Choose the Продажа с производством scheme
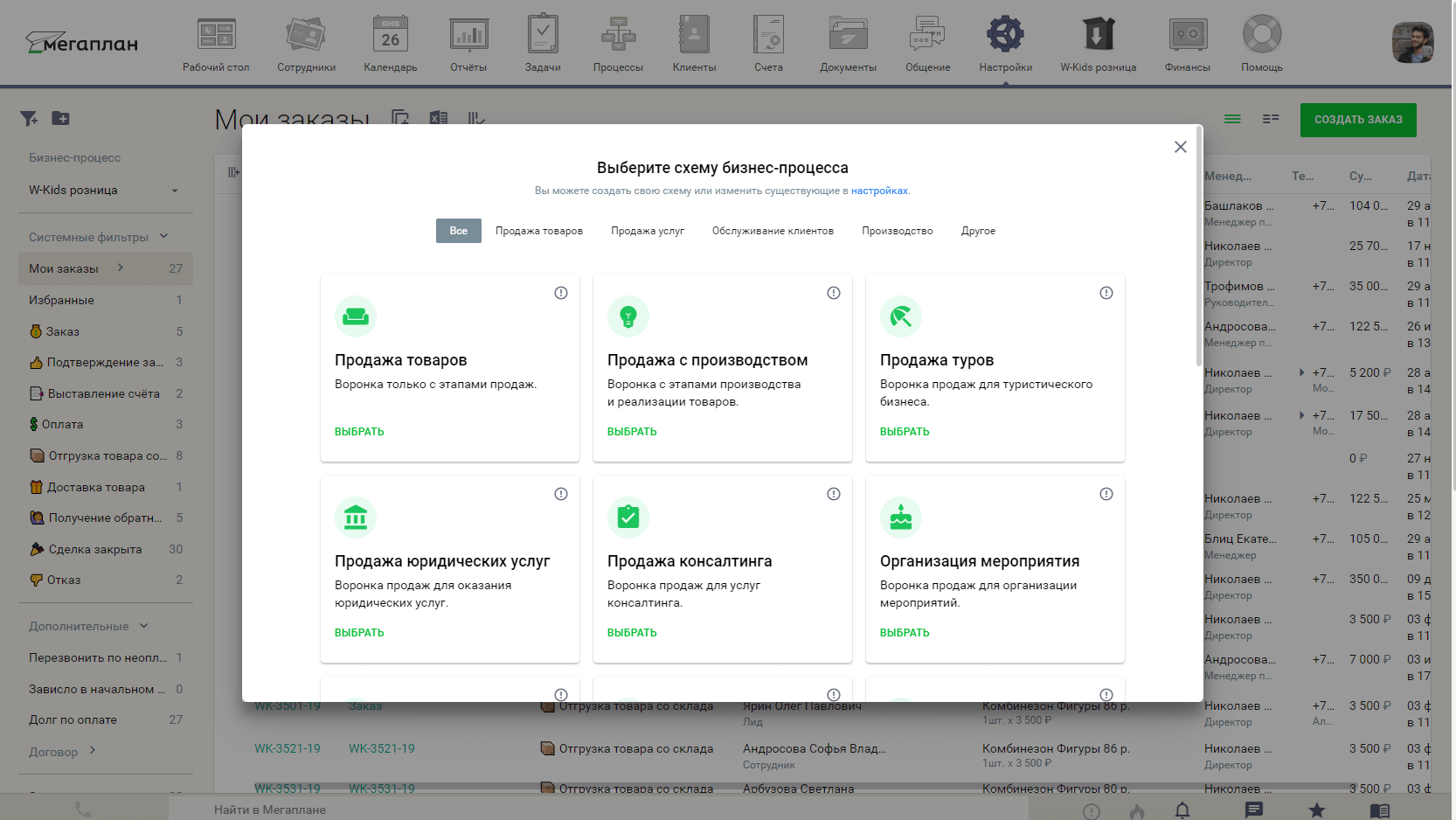The width and height of the screenshot is (1456, 820). pyautogui.click(x=632, y=432)
